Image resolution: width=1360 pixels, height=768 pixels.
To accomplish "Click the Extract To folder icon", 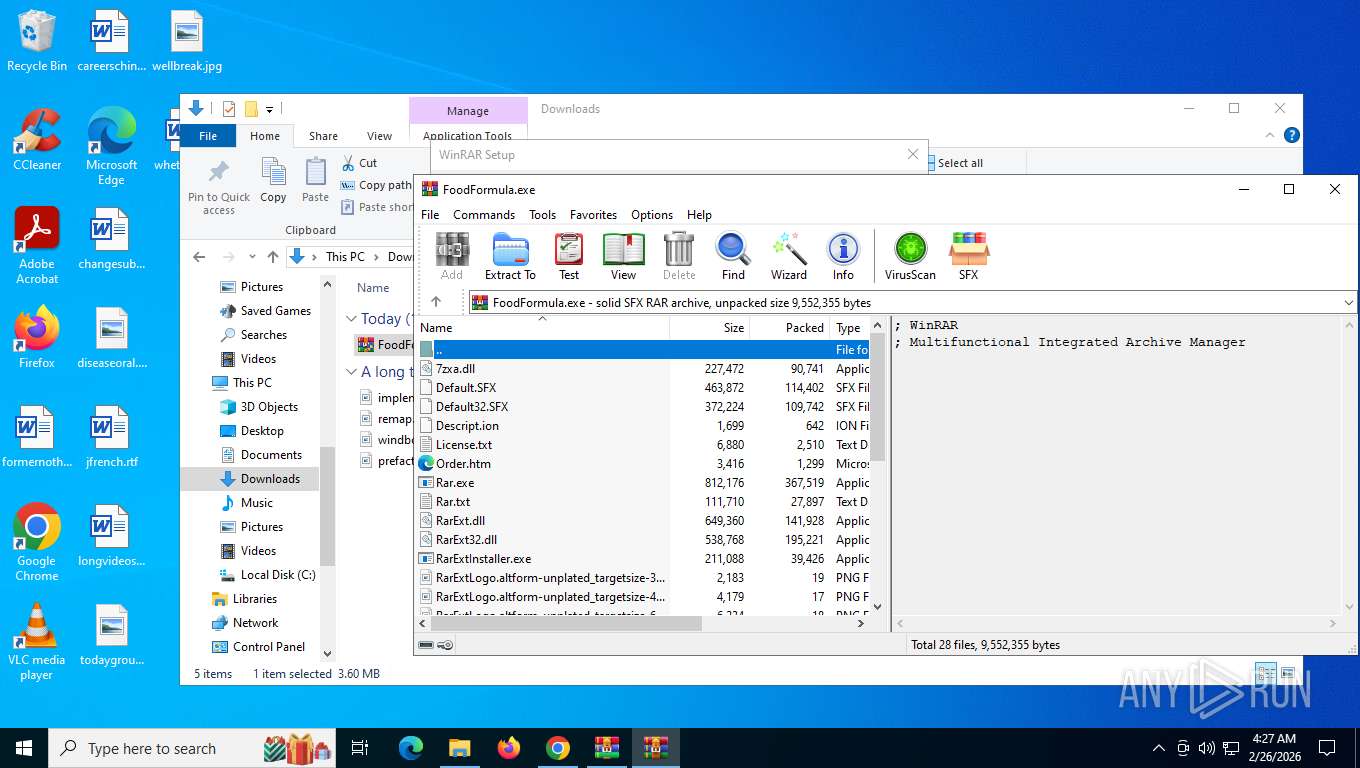I will [x=510, y=256].
